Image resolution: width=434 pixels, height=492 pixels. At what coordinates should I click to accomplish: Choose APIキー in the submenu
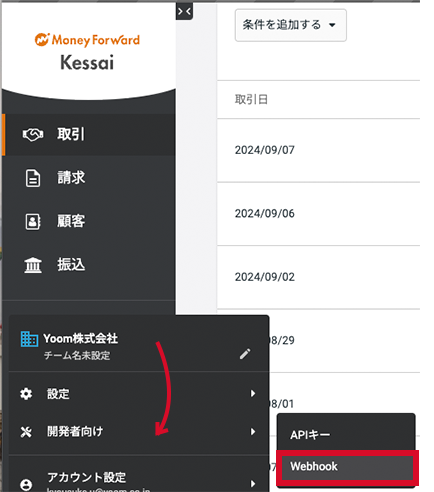click(346, 435)
